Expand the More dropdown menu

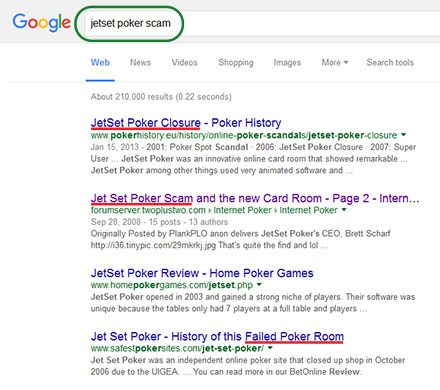(335, 62)
